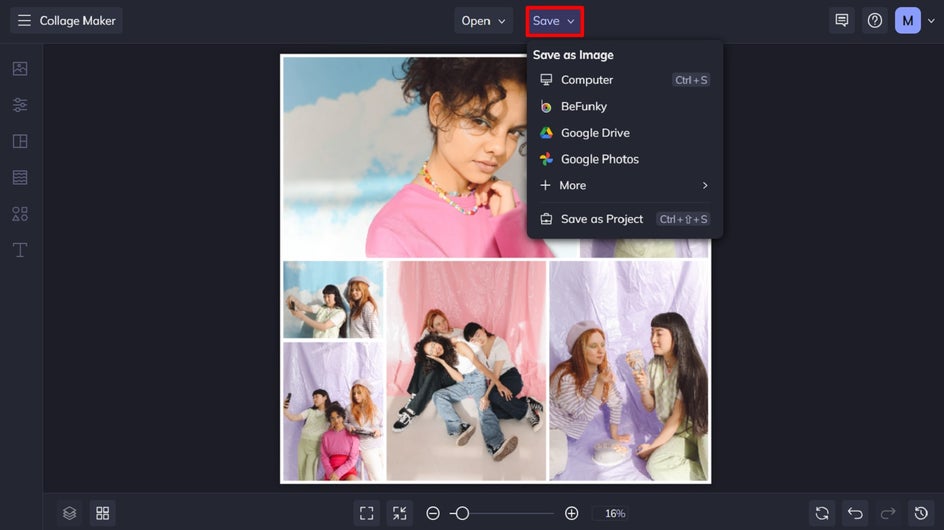Select the Text tool icon
This screenshot has height=530, width=944.
coord(20,250)
